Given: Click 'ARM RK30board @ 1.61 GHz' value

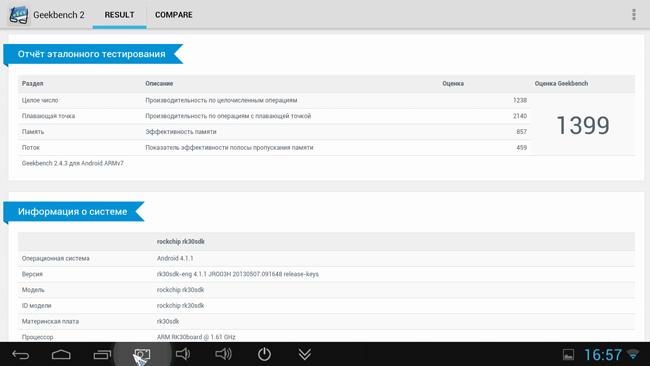Looking at the screenshot, I should click(x=196, y=337).
